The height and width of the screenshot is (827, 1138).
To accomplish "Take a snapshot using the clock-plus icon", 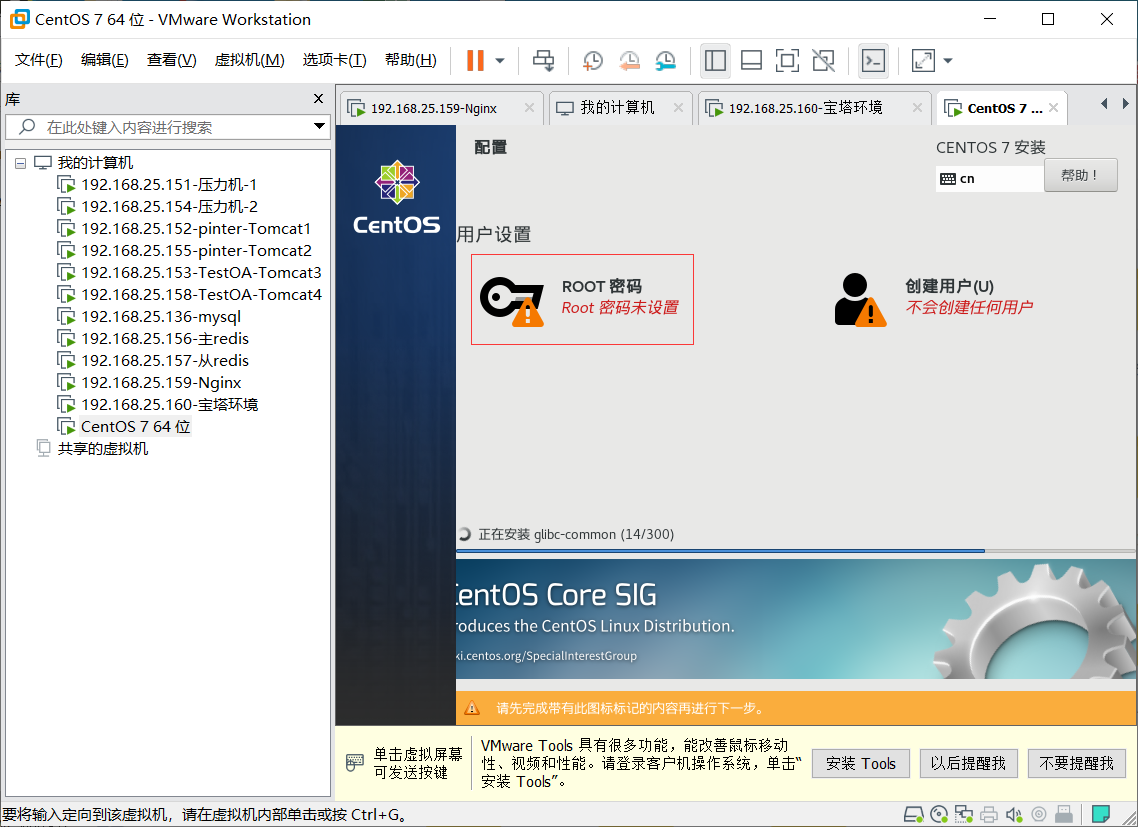I will click(x=593, y=60).
